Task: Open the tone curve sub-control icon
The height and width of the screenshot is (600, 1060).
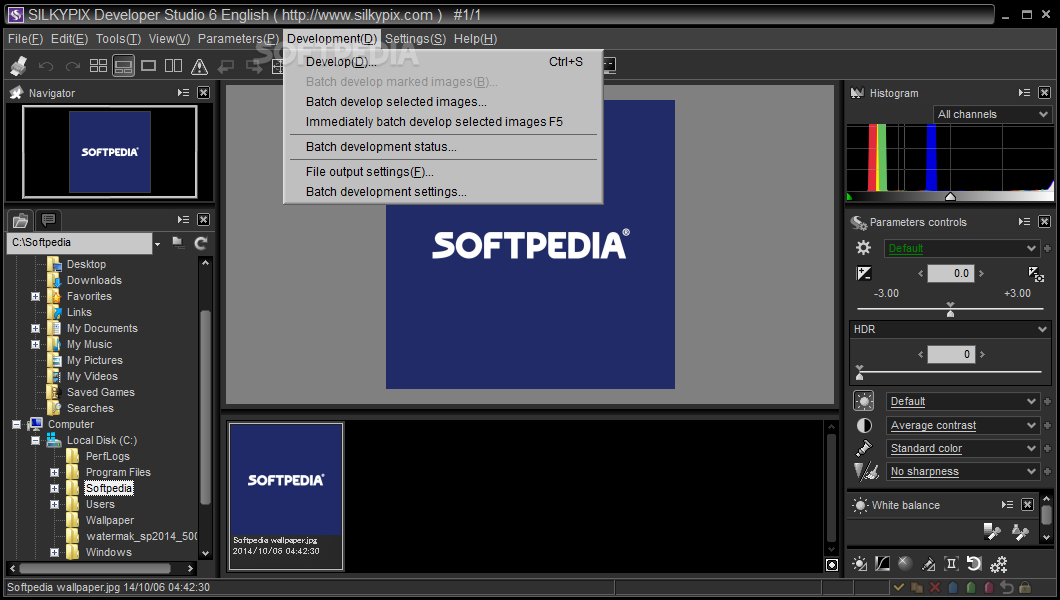Action: click(x=882, y=564)
